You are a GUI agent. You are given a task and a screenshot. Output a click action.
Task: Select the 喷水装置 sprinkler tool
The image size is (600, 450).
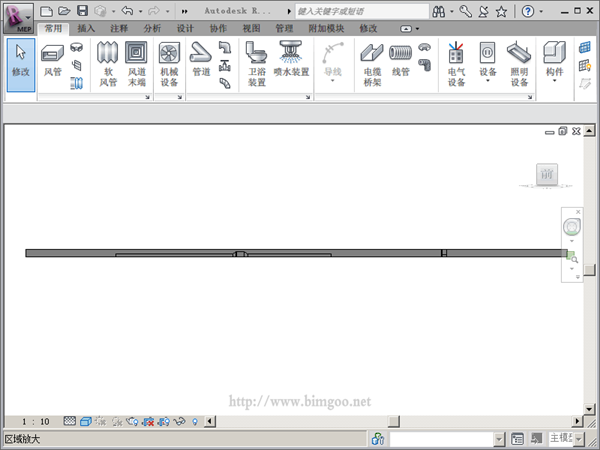pos(291,59)
